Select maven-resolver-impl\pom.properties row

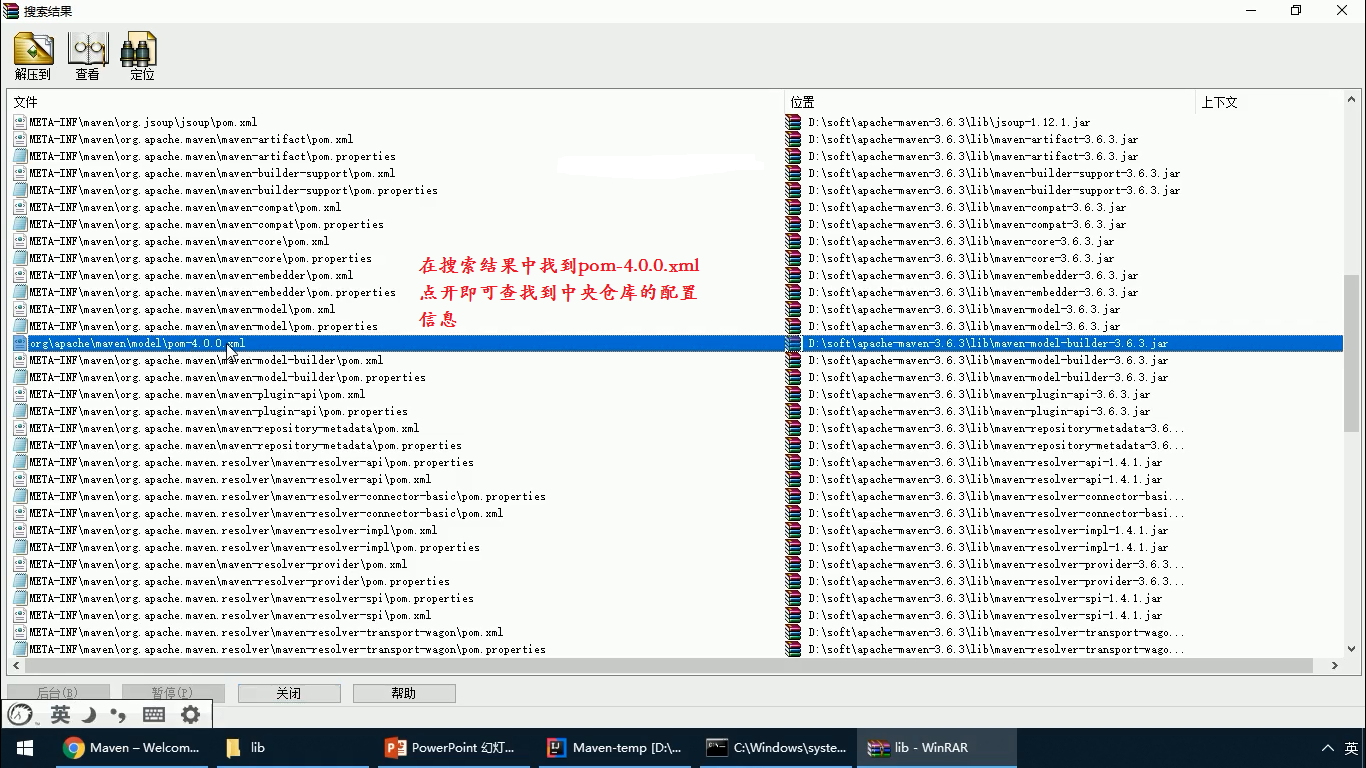(x=676, y=547)
